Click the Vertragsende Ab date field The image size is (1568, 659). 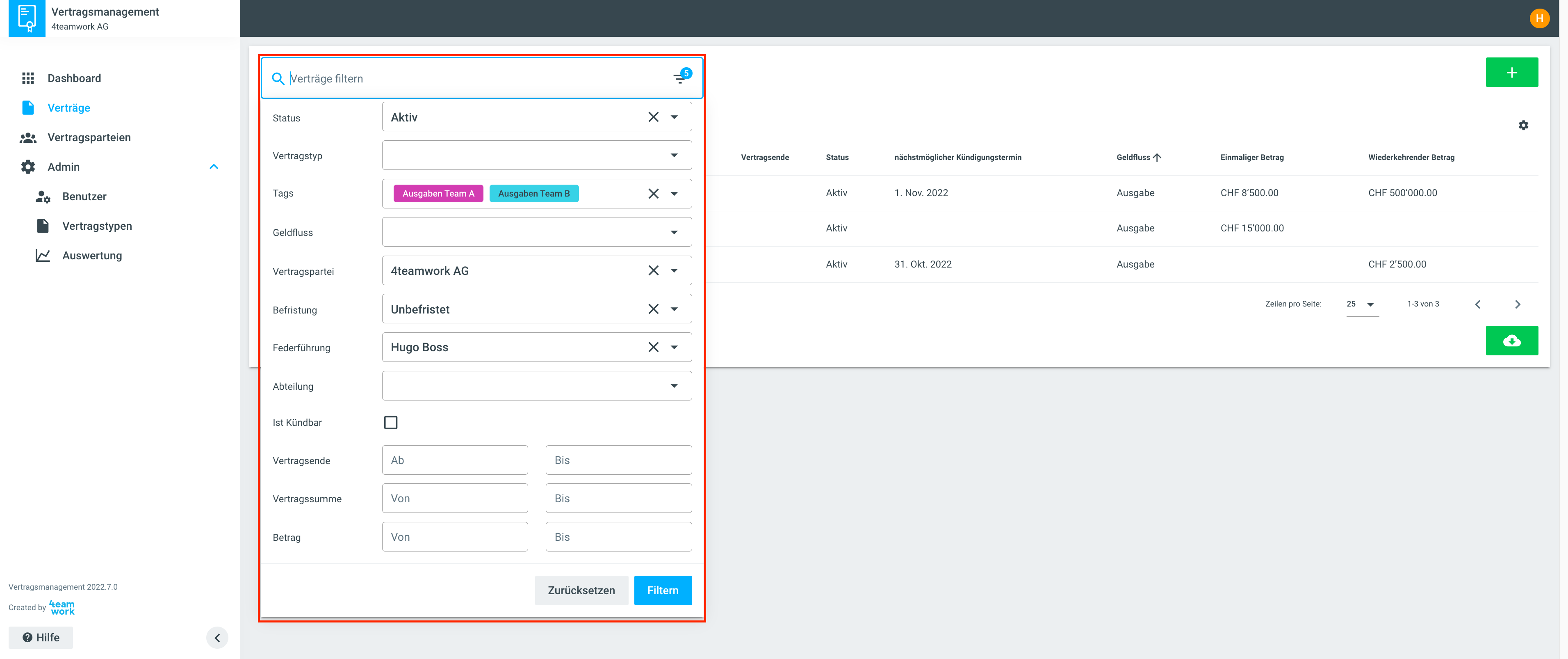point(454,460)
